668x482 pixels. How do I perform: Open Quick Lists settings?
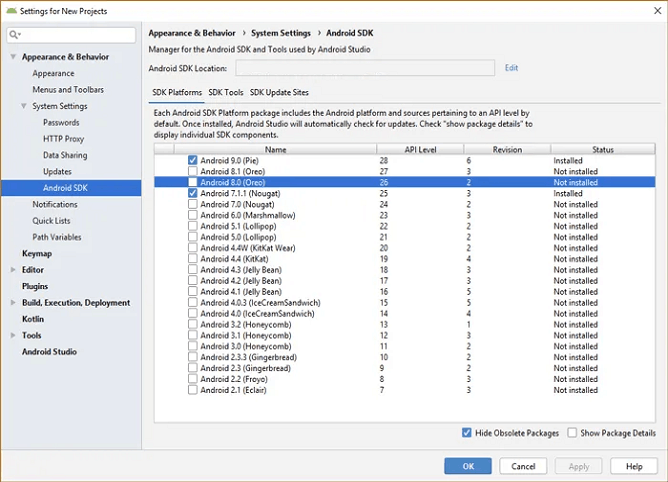coord(51,221)
